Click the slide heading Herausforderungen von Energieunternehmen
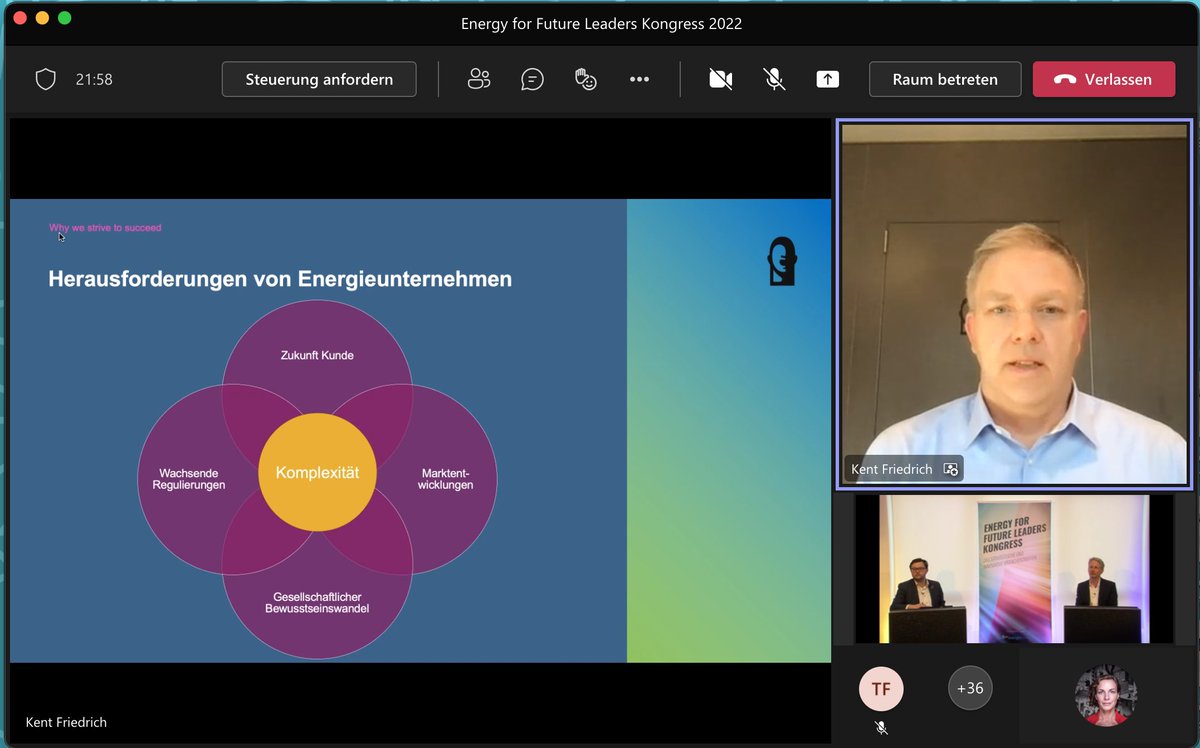 coord(280,279)
